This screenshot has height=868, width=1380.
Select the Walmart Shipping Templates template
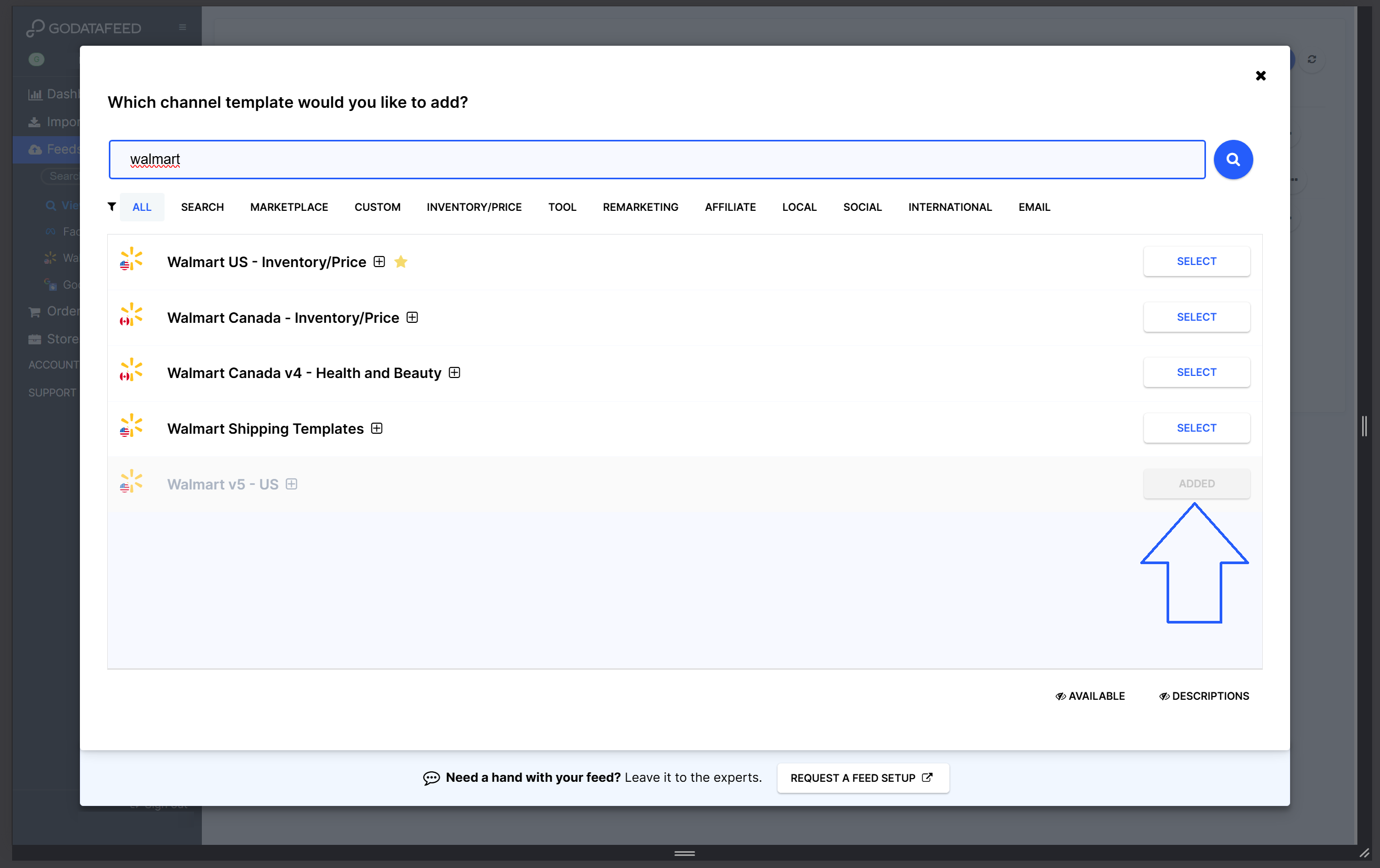tap(1196, 428)
